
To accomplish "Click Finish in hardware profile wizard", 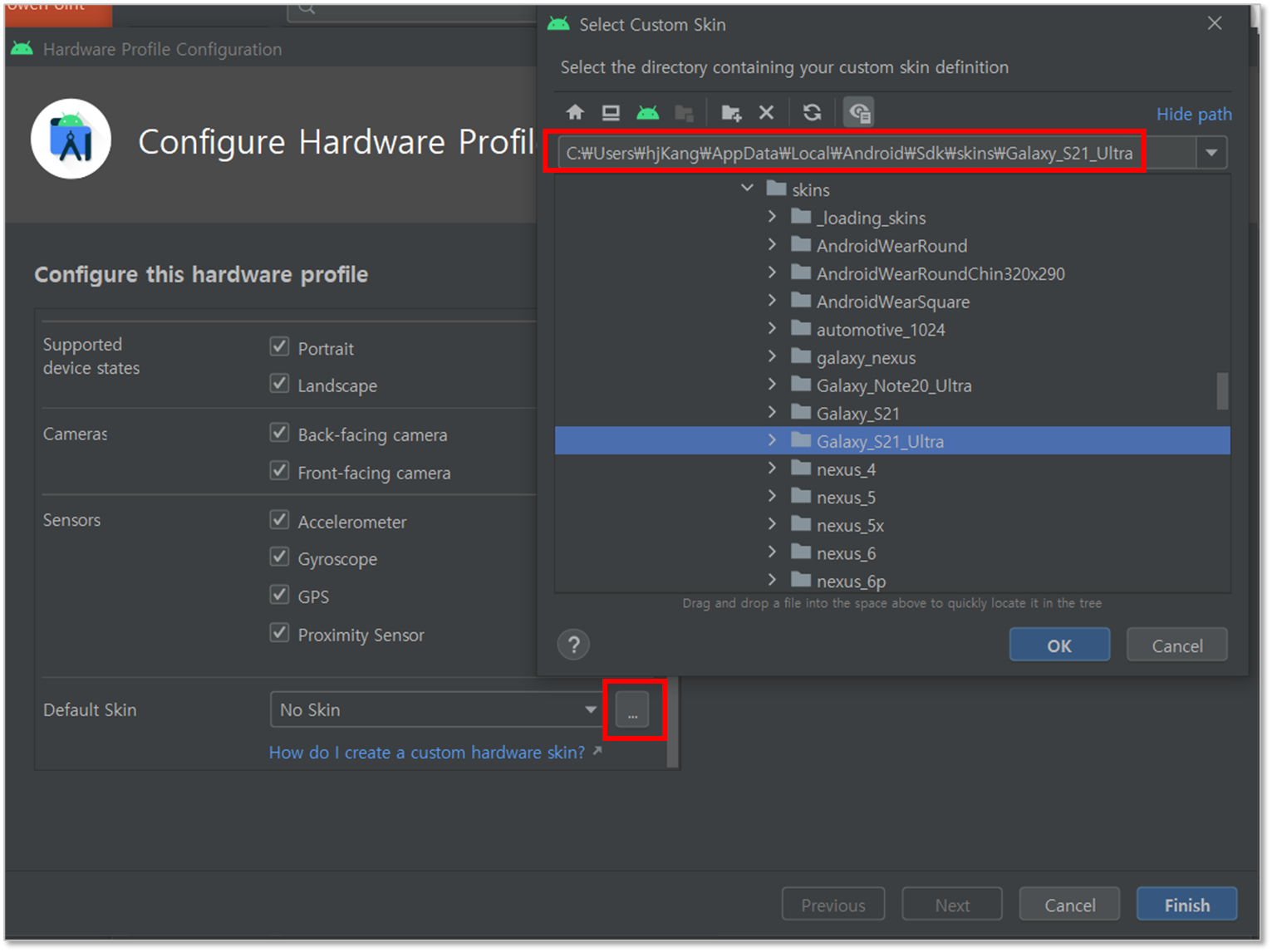I will pos(1186,905).
